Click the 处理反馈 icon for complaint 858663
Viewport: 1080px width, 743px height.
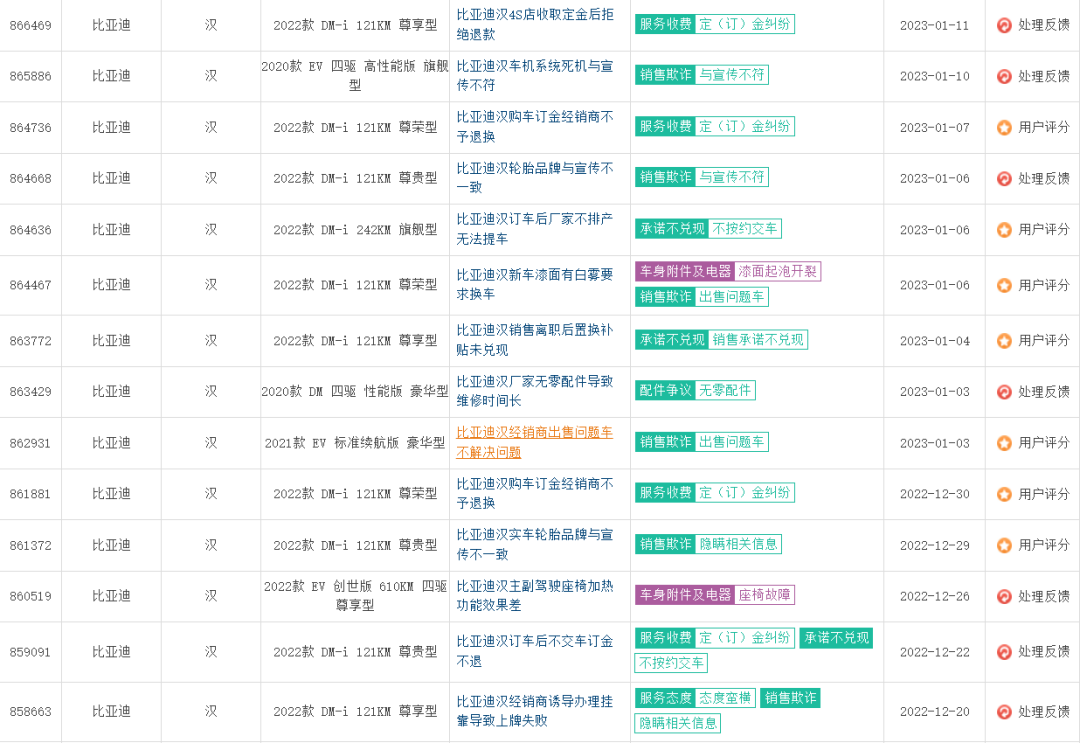(1004, 712)
